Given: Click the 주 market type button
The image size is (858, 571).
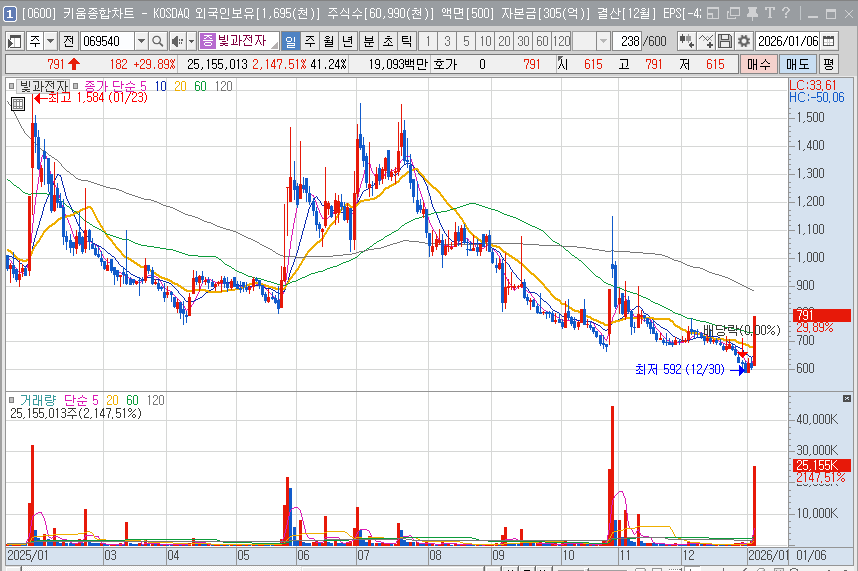Looking at the screenshot, I should tap(35, 41).
